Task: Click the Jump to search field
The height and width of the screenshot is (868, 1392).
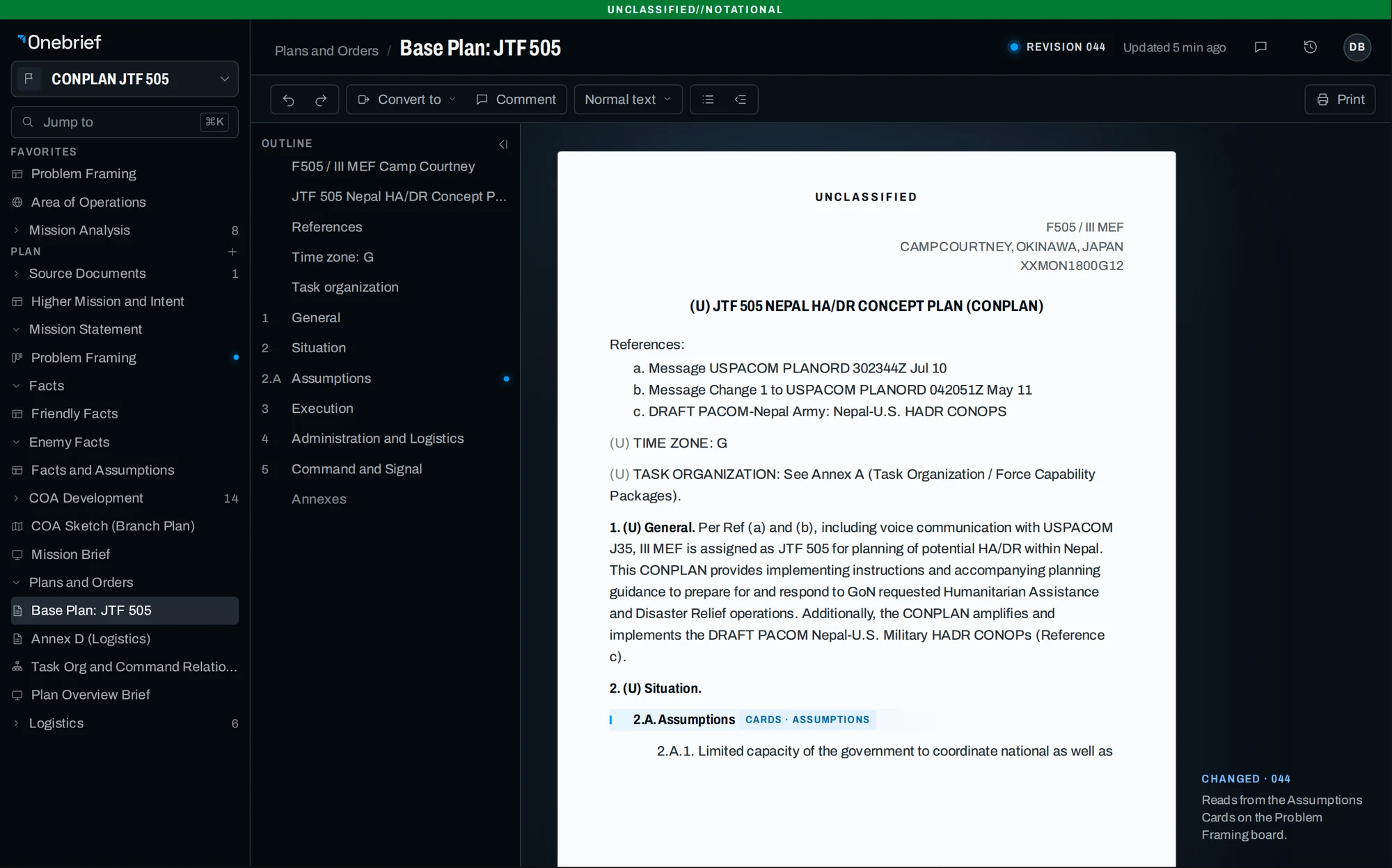Action: pos(125,122)
